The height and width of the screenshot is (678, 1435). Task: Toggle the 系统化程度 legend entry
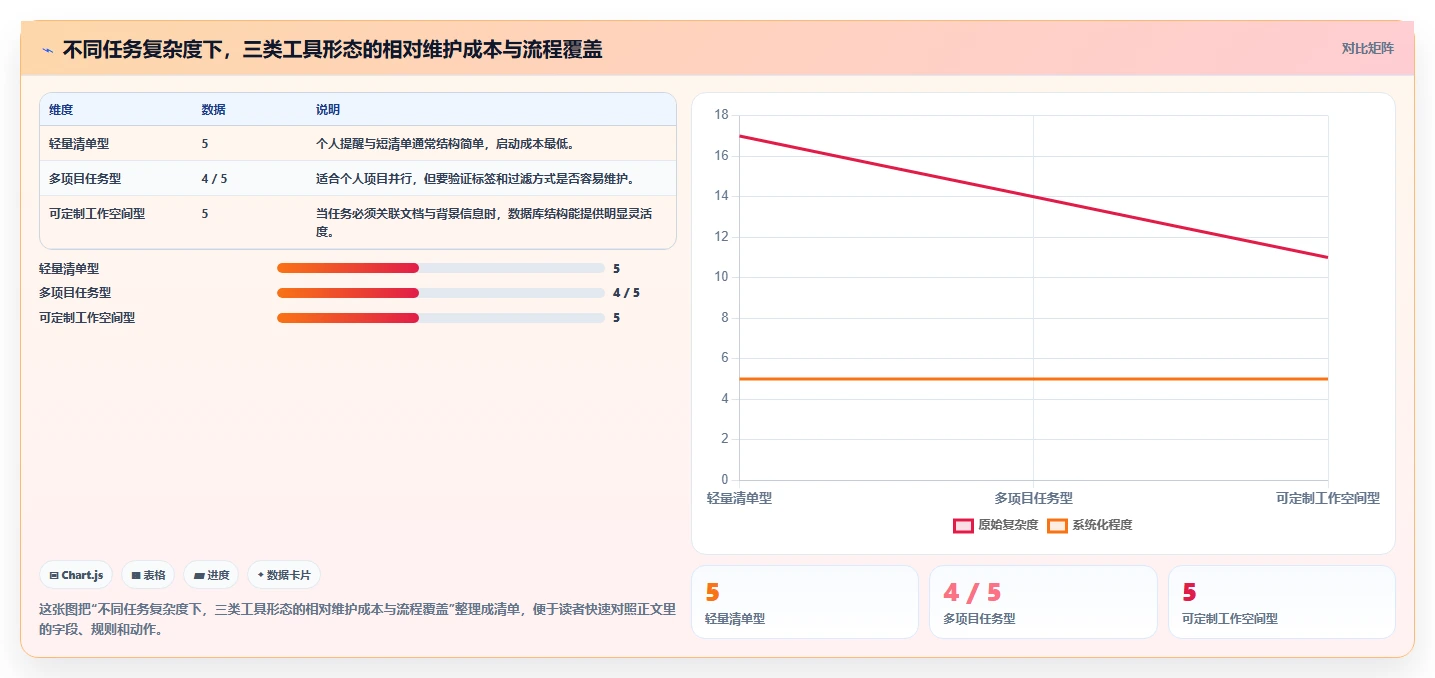tap(1089, 525)
